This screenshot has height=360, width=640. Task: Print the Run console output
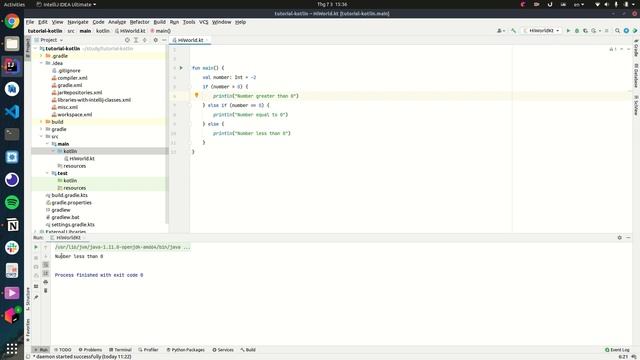click(x=46, y=282)
